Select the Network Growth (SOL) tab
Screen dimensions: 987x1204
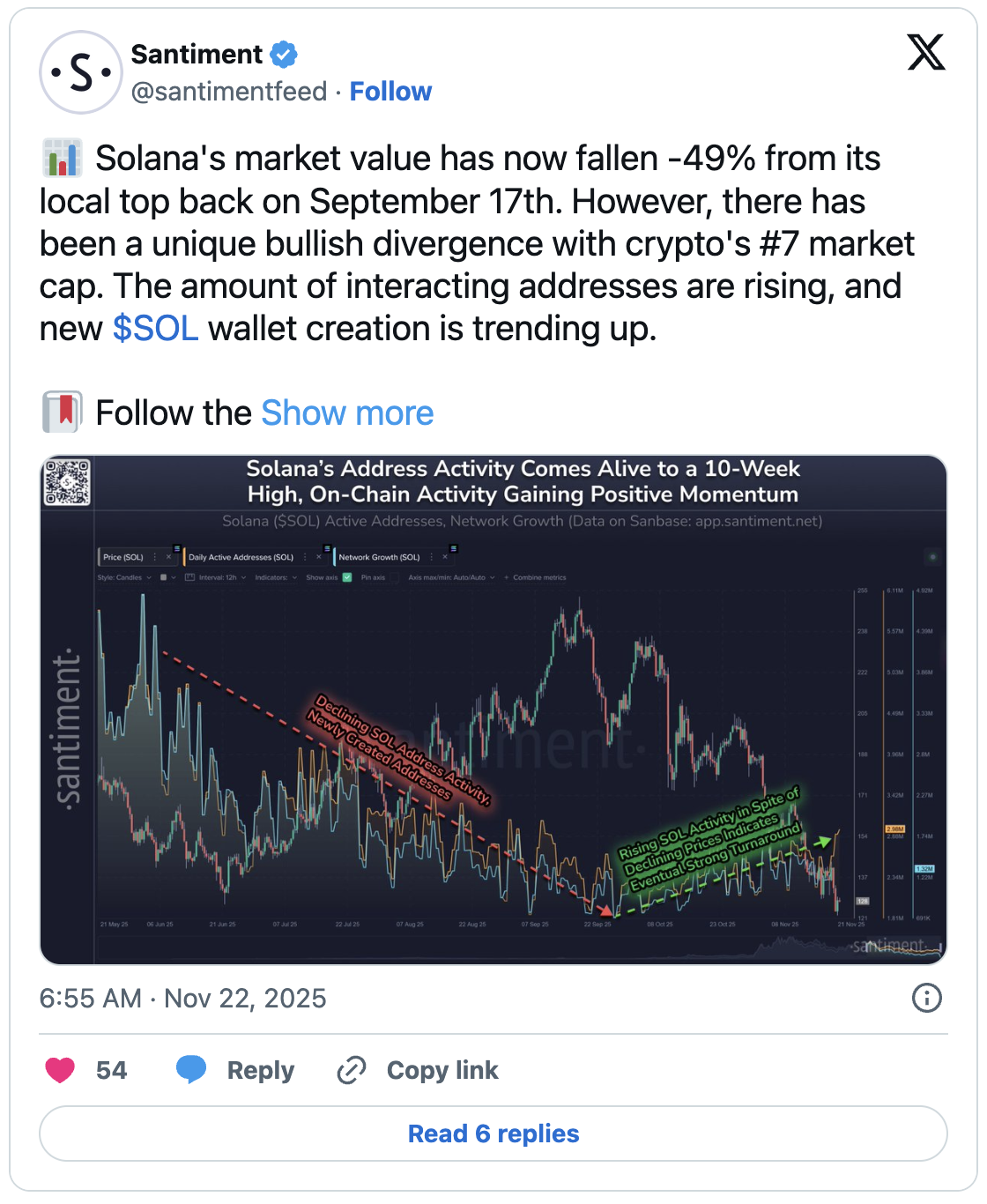[x=379, y=557]
